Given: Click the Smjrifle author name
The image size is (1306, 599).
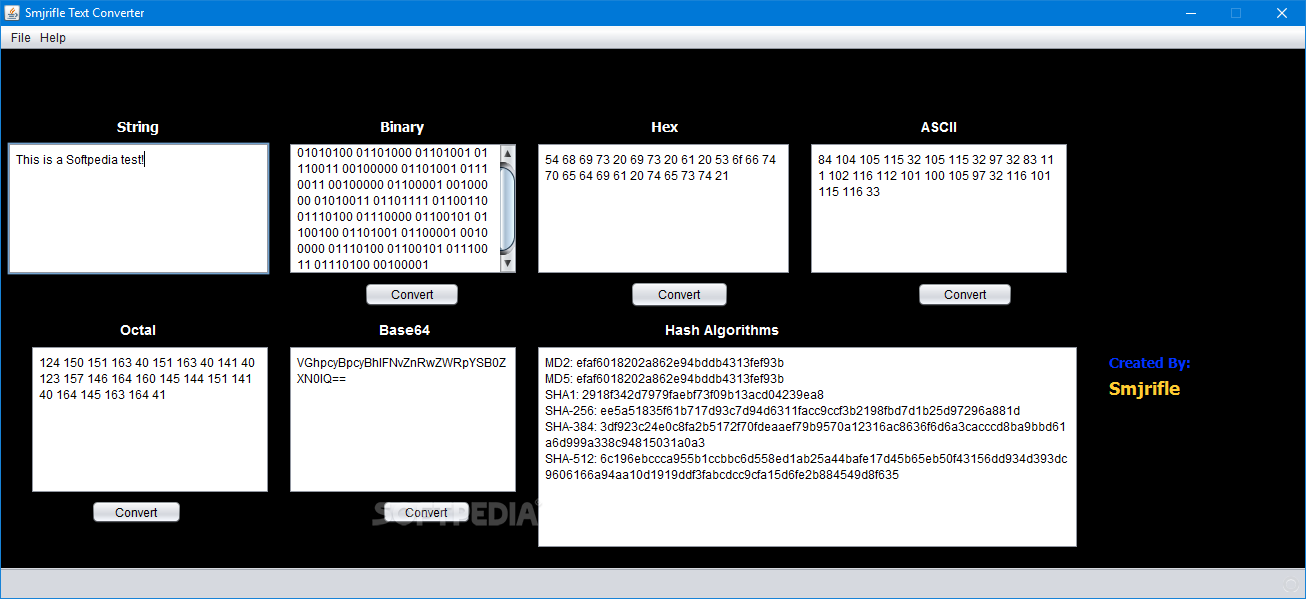Looking at the screenshot, I should click(1144, 389).
